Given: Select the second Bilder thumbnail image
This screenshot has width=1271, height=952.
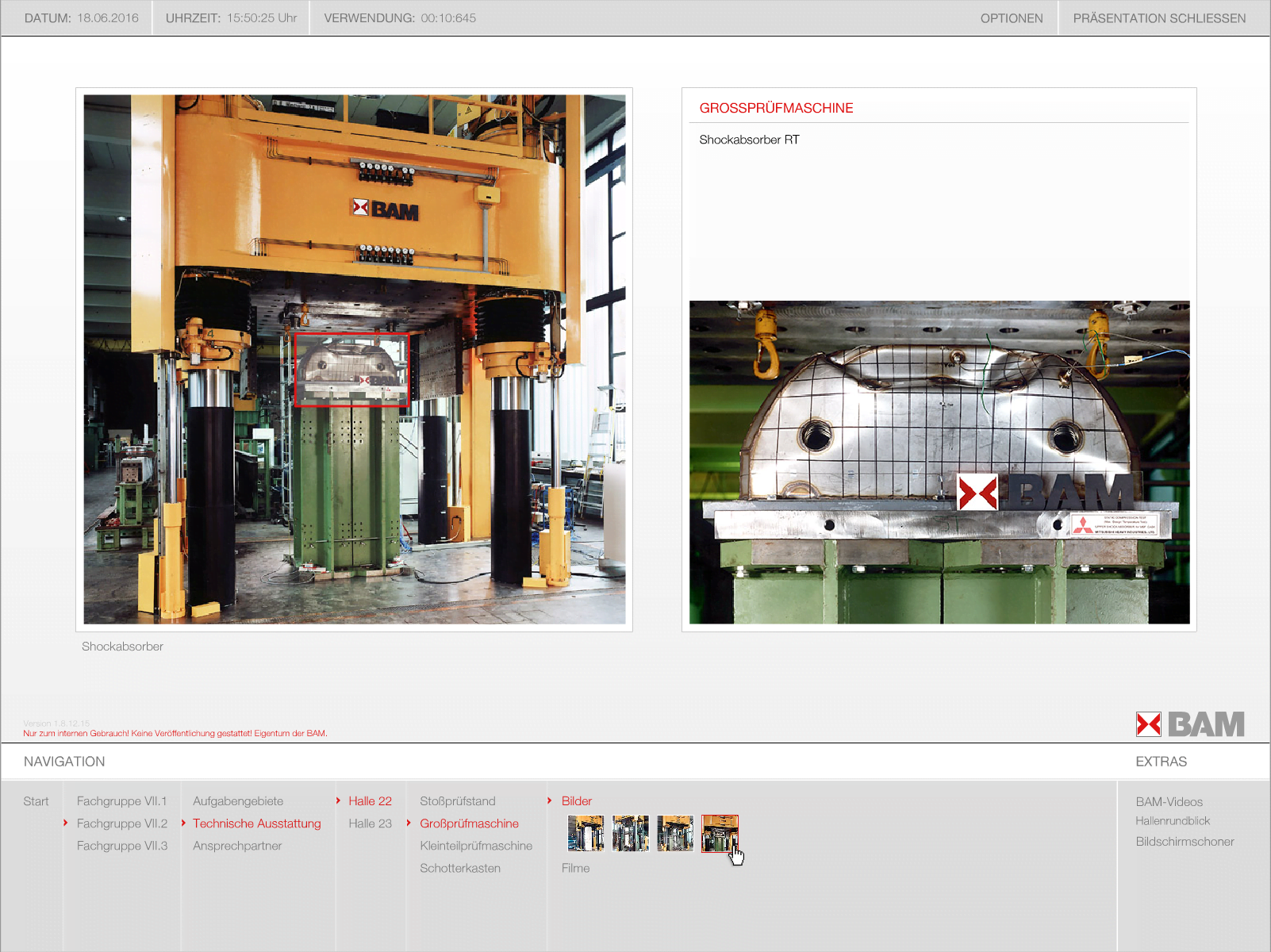Looking at the screenshot, I should click(631, 833).
